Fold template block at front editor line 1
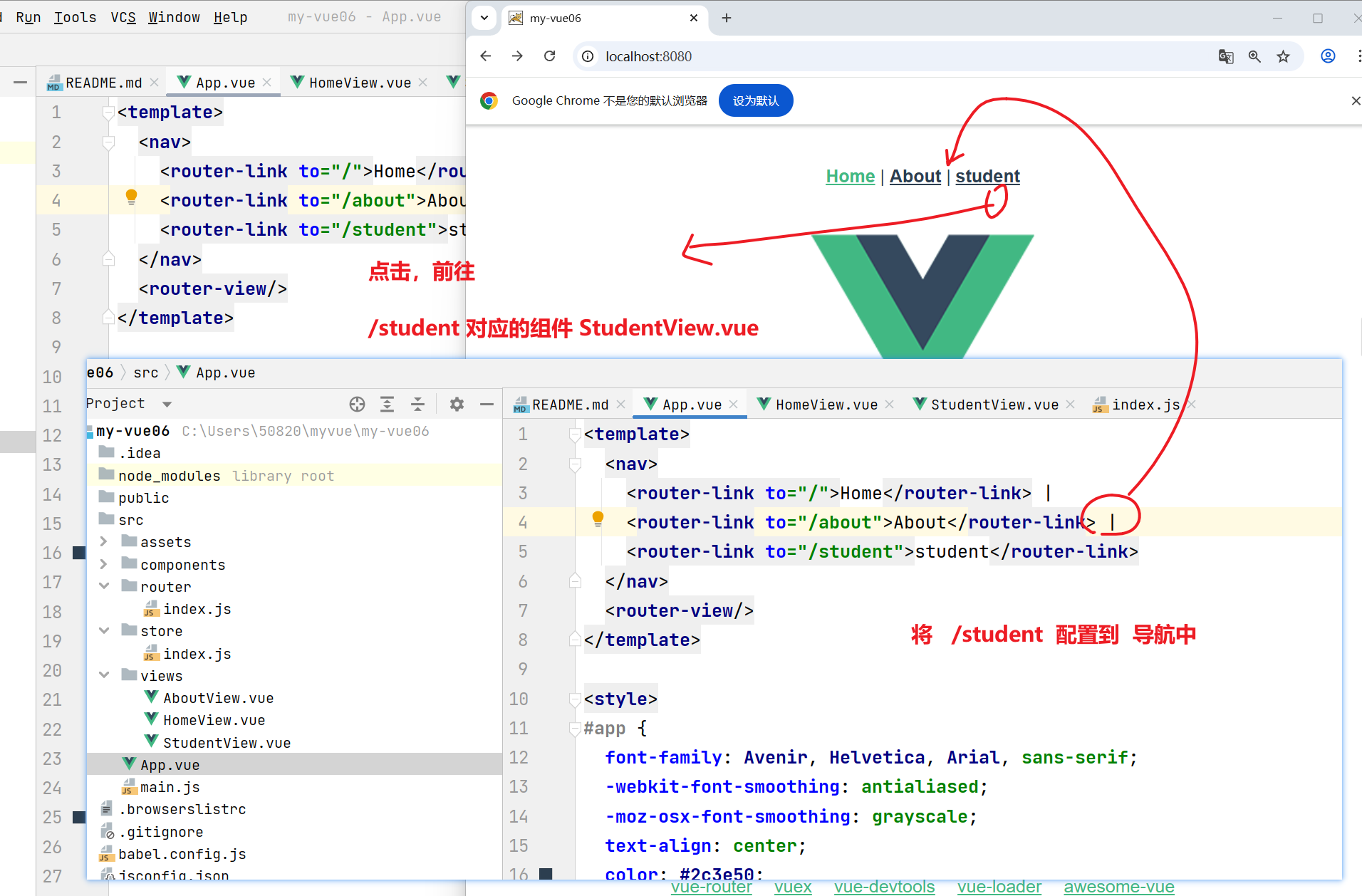This screenshot has width=1362, height=896. coord(575,434)
